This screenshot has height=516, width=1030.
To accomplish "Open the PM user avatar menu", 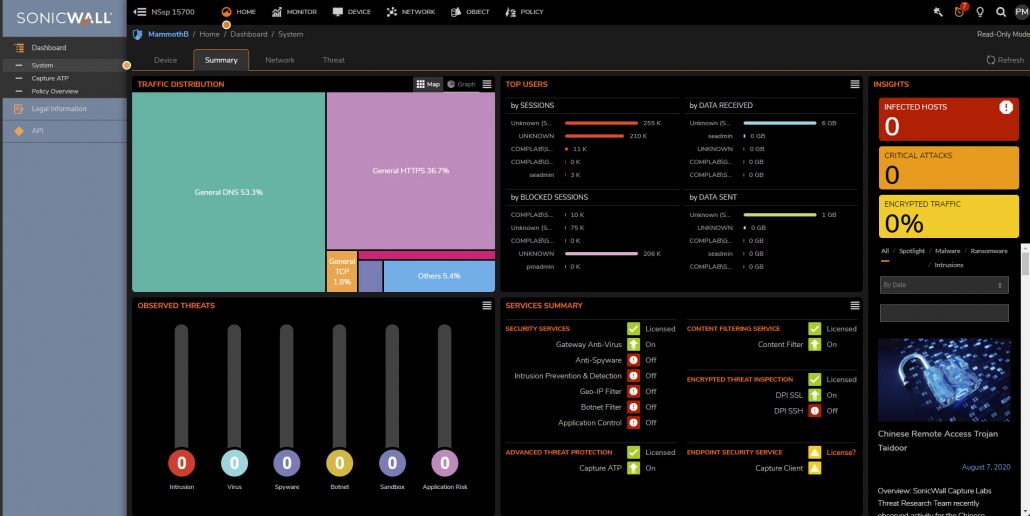I will pyautogui.click(x=1021, y=12).
